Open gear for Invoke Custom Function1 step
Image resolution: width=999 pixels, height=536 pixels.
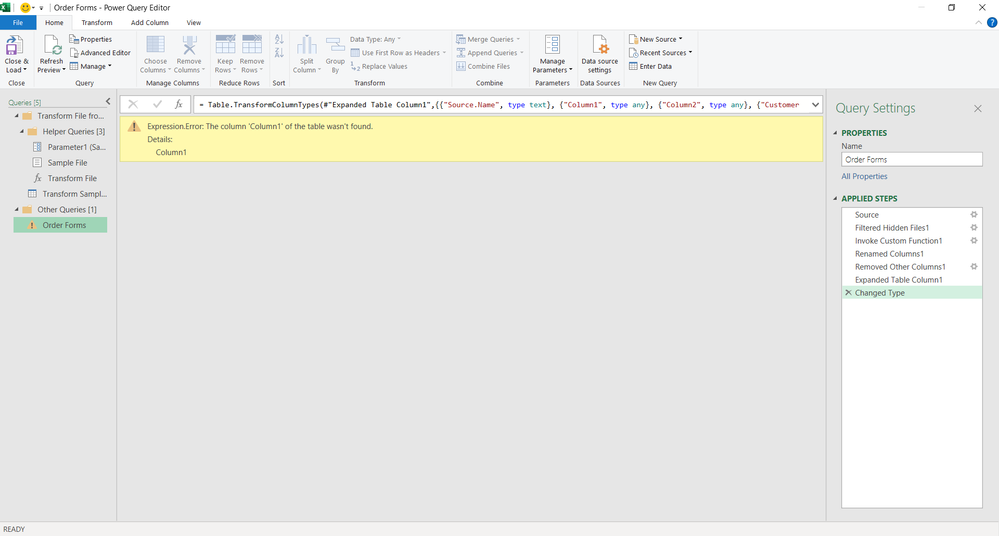[974, 241]
